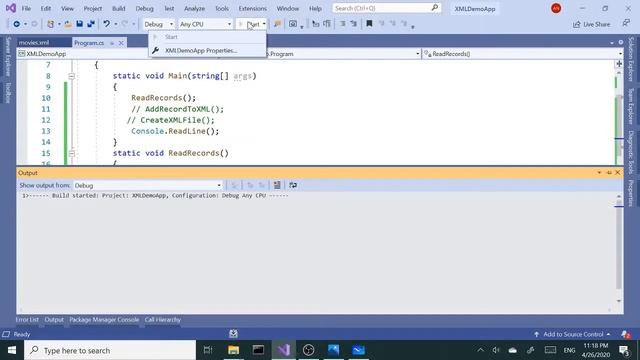Screen dimensions: 640x360
Task: Click the Start dropdown arrow
Action: (264, 24)
